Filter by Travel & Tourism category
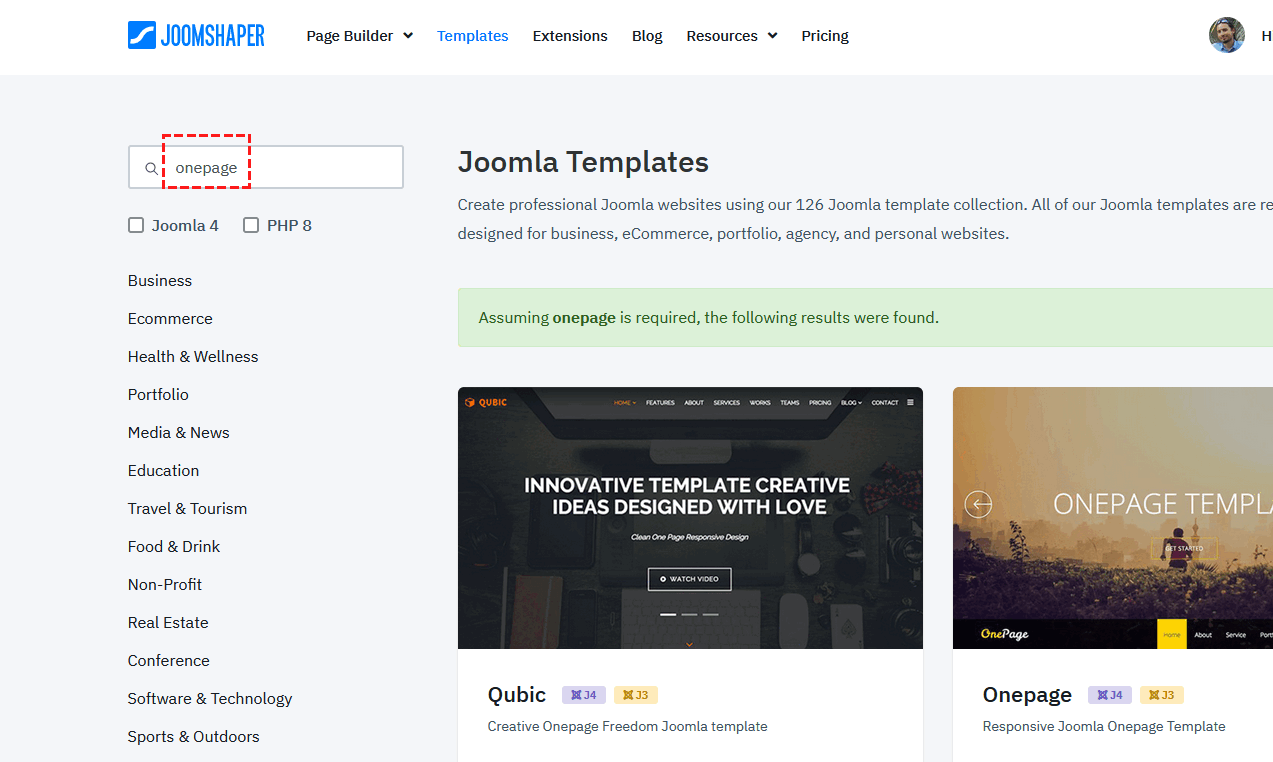The width and height of the screenshot is (1273, 762). (x=187, y=509)
